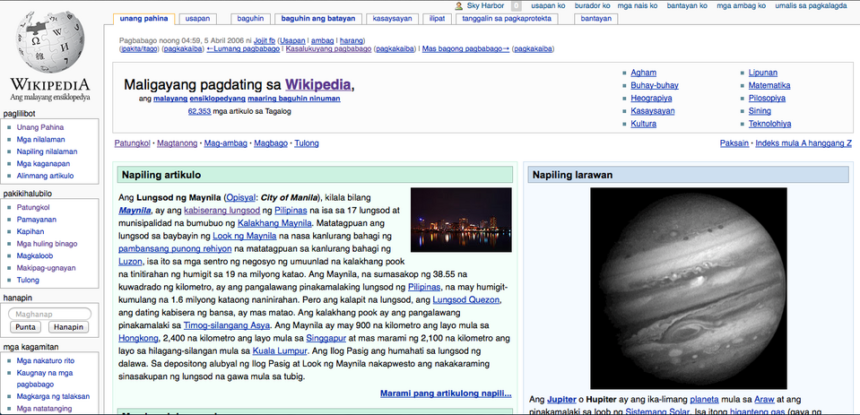This screenshot has height=415, width=860.
Task: Open Tulong in the sidebar
Action: pos(28,280)
